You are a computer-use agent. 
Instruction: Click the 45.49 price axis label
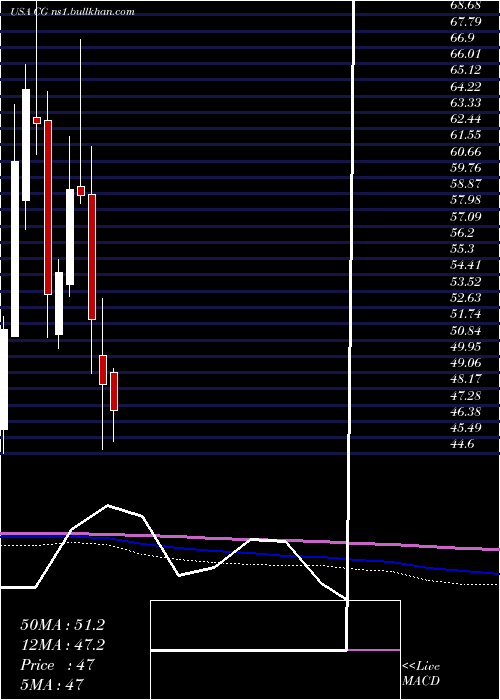[x=466, y=429]
